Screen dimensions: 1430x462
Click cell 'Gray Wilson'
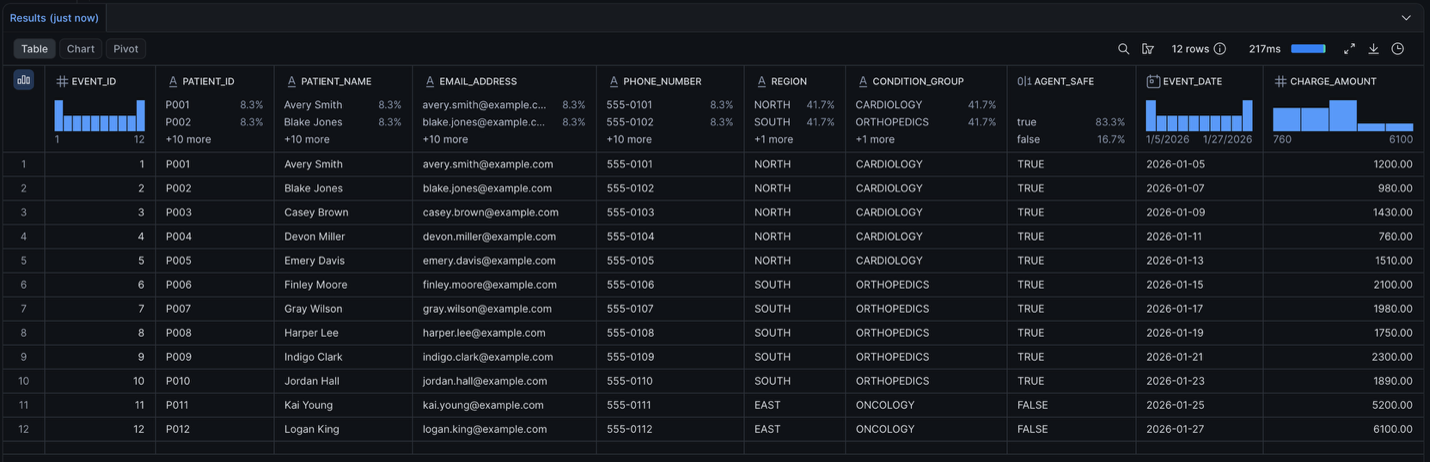tap(343, 309)
